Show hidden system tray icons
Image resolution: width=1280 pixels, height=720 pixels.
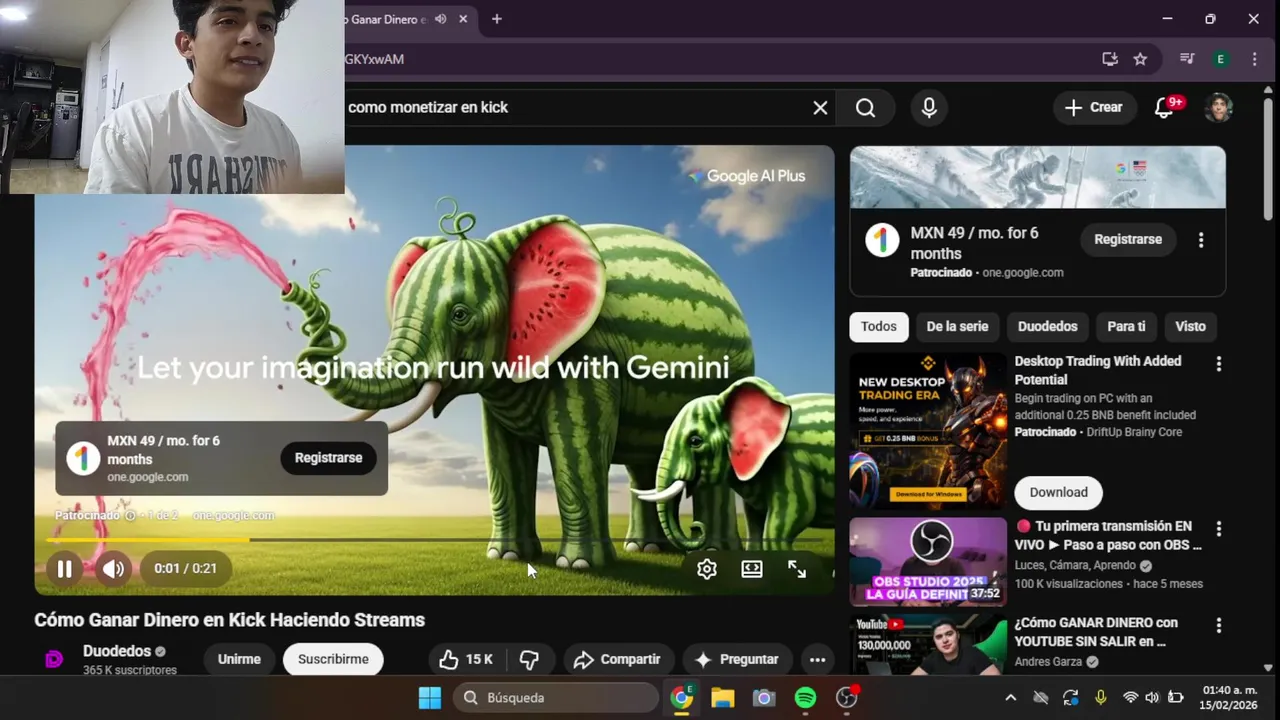(1010, 698)
